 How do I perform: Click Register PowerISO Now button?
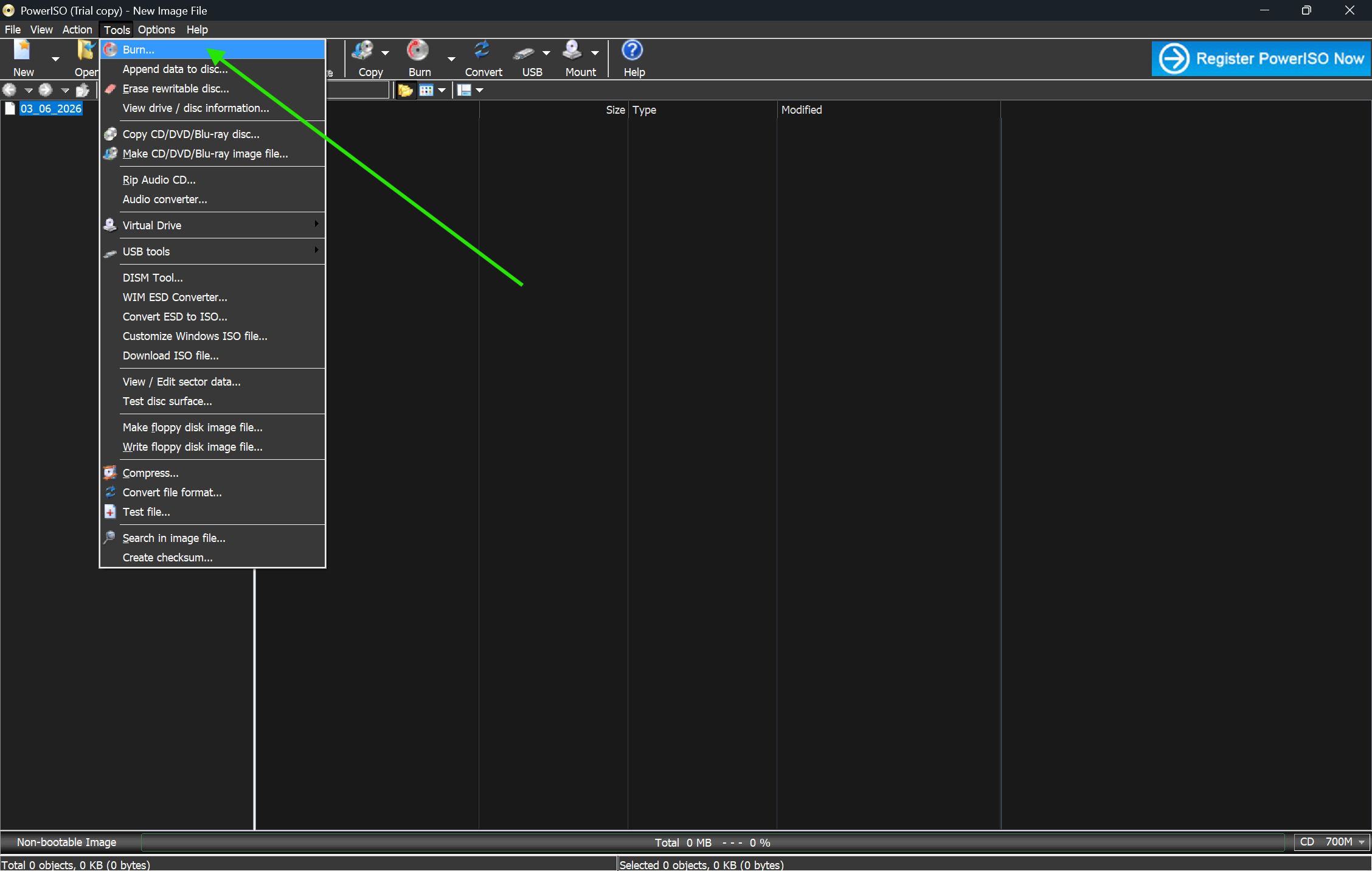[x=1261, y=59]
